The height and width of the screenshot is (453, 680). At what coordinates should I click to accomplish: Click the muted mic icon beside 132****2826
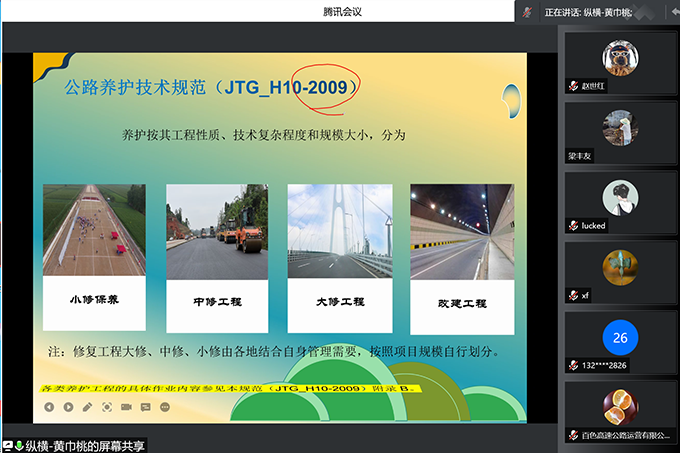pyautogui.click(x=573, y=365)
